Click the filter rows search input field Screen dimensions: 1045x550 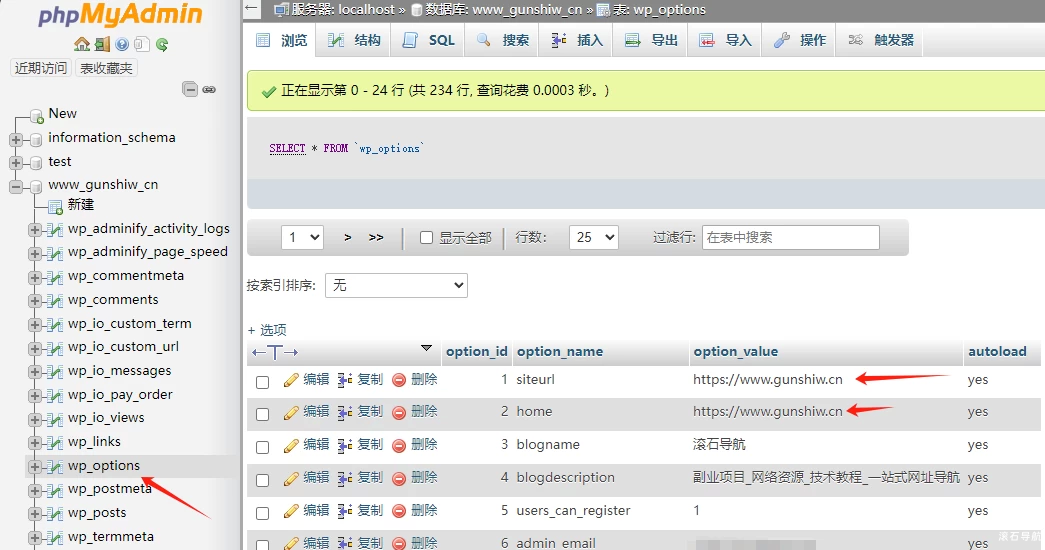pos(790,237)
